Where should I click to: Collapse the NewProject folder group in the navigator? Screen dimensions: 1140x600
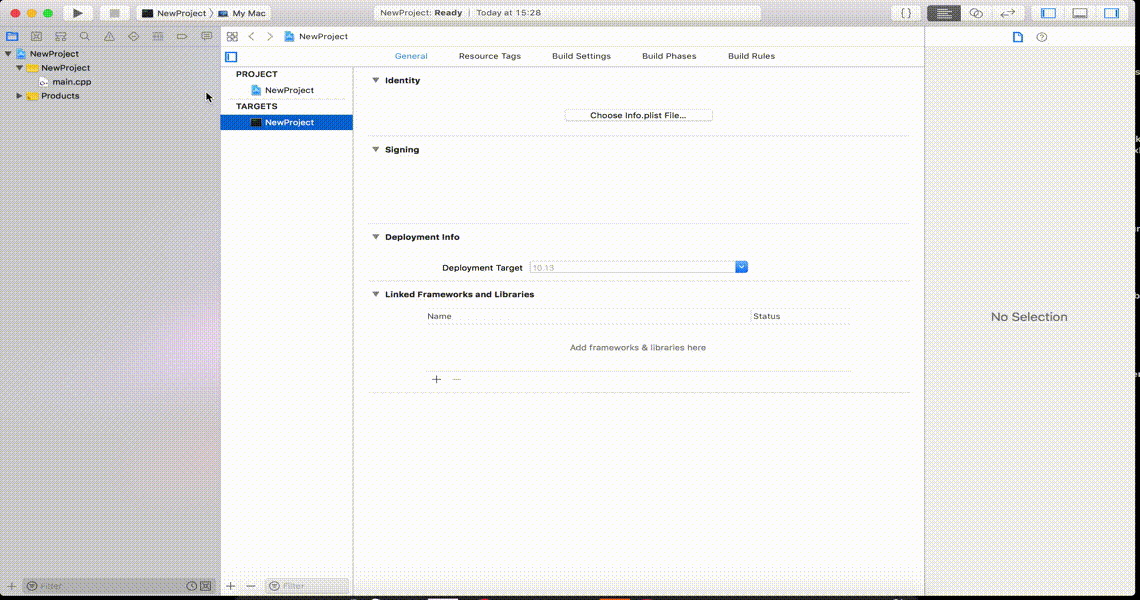tap(20, 68)
